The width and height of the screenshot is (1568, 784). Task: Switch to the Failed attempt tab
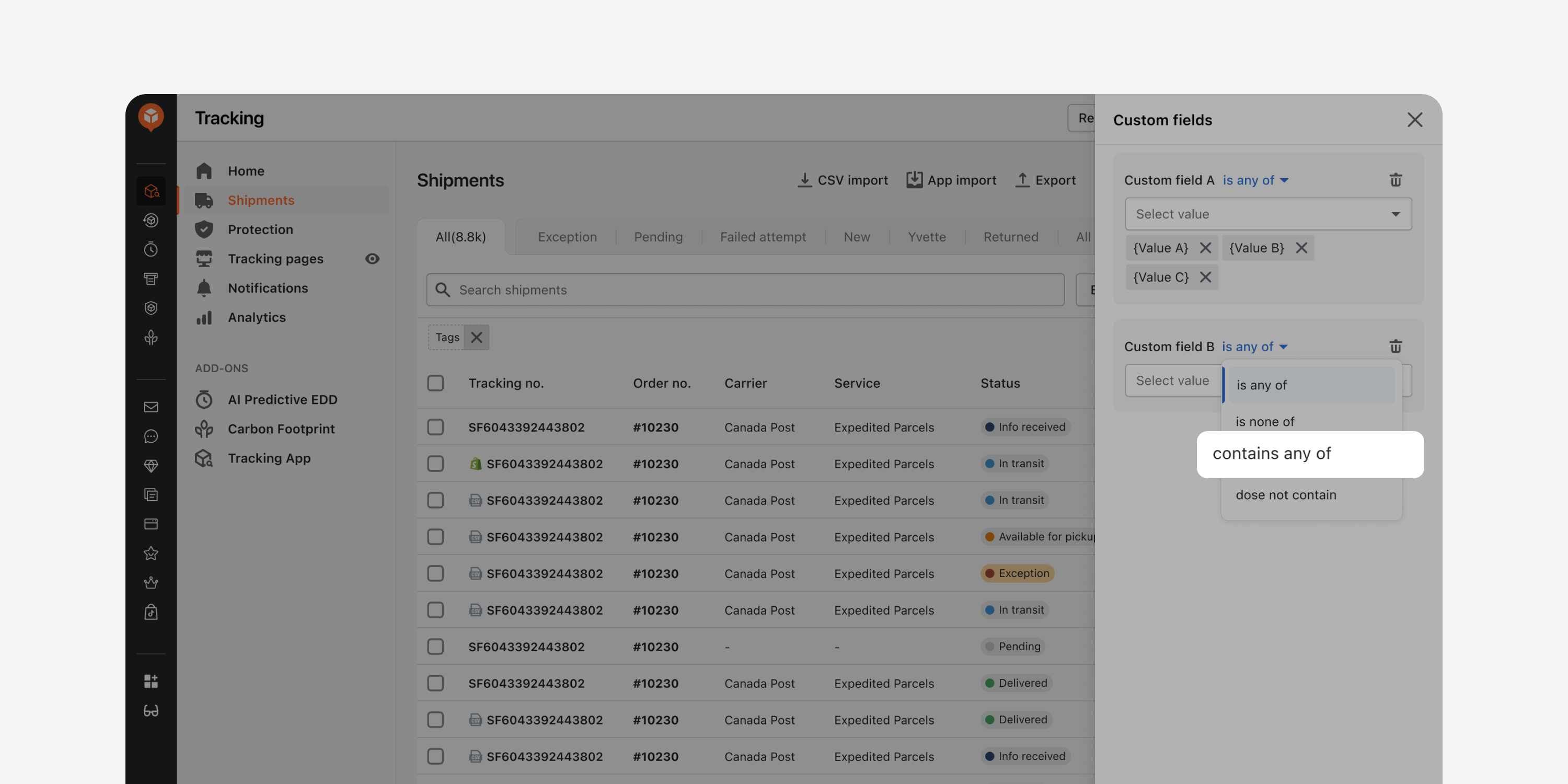click(763, 237)
